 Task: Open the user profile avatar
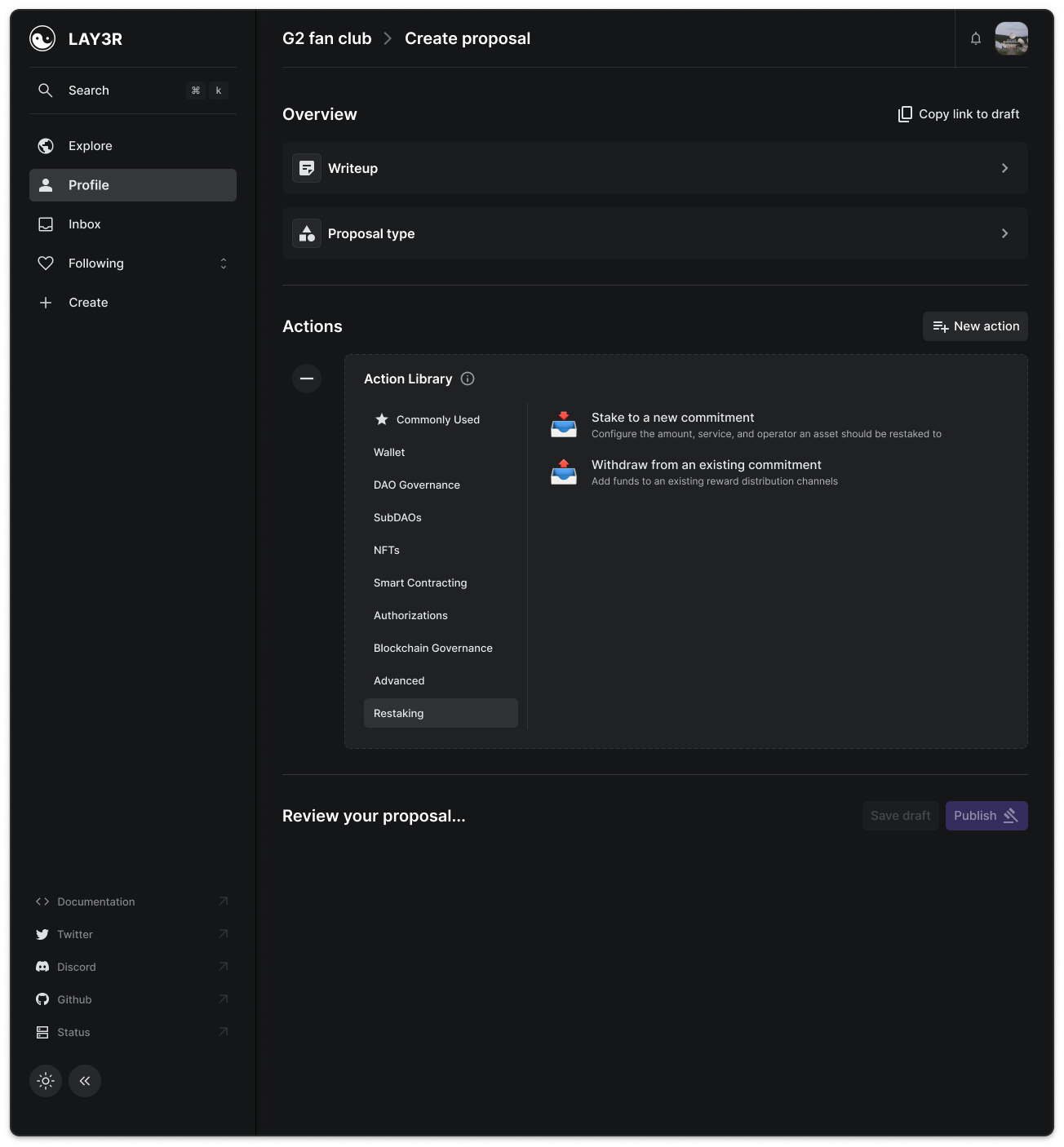[1011, 38]
